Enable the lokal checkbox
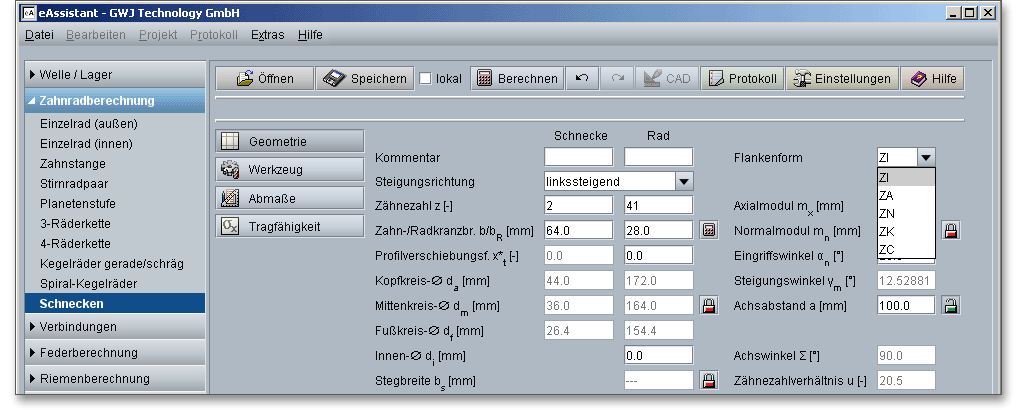Viewport: 1017px width, 410px height. pyautogui.click(x=426, y=79)
